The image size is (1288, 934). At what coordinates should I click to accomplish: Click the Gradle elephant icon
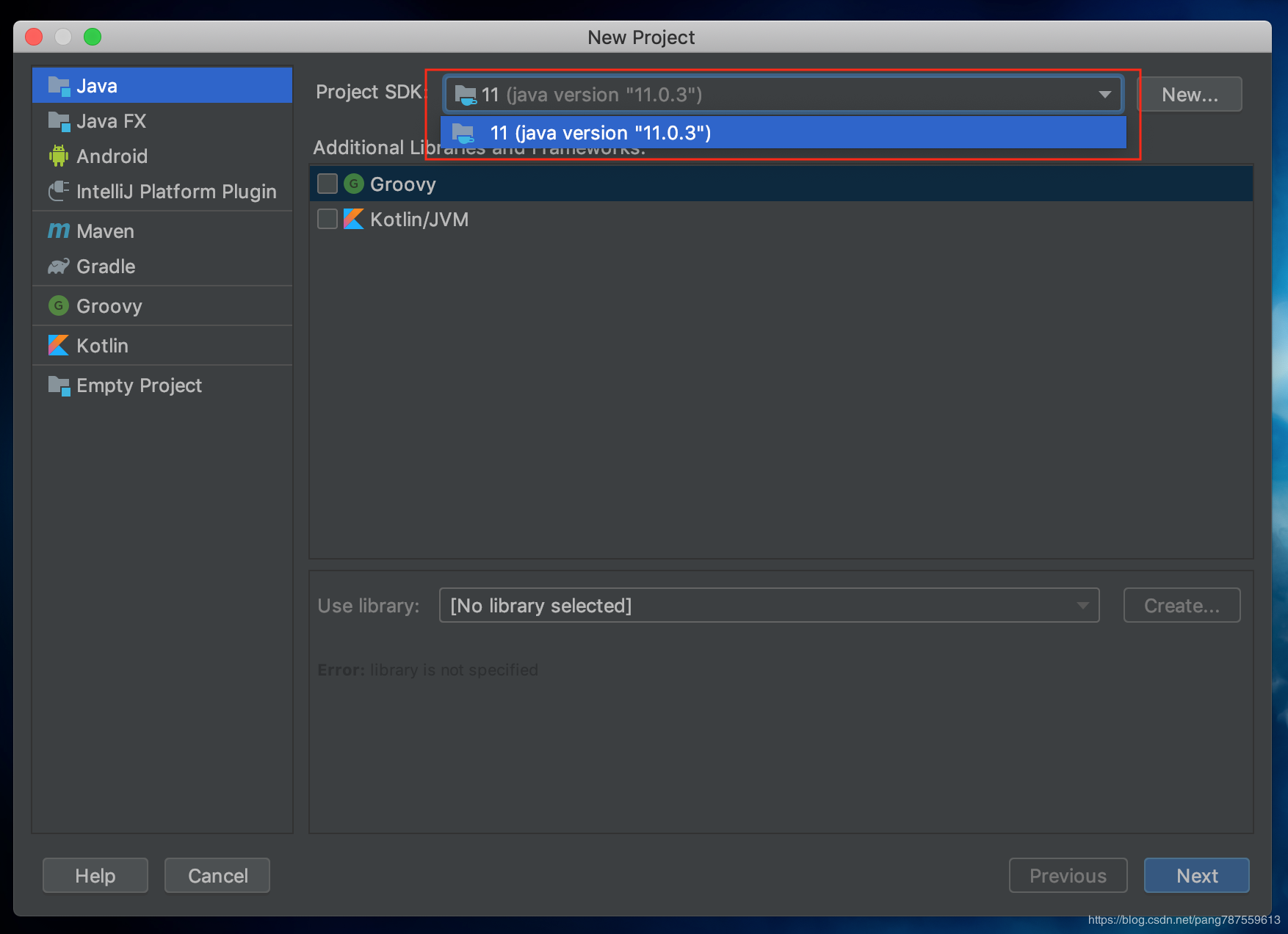pos(59,266)
